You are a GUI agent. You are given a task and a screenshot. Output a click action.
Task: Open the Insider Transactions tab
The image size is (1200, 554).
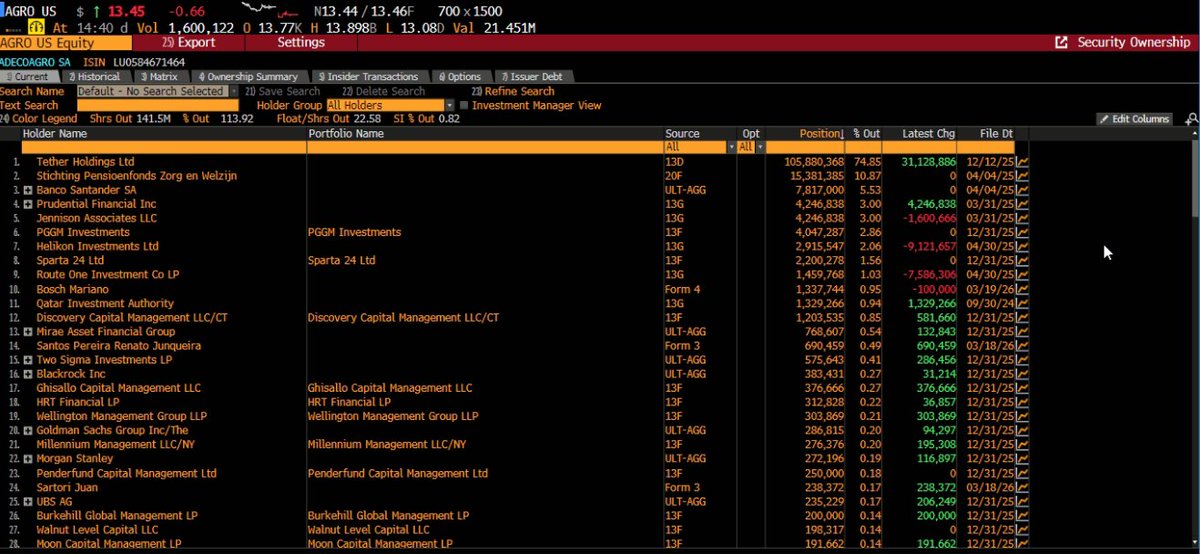[x=370, y=76]
